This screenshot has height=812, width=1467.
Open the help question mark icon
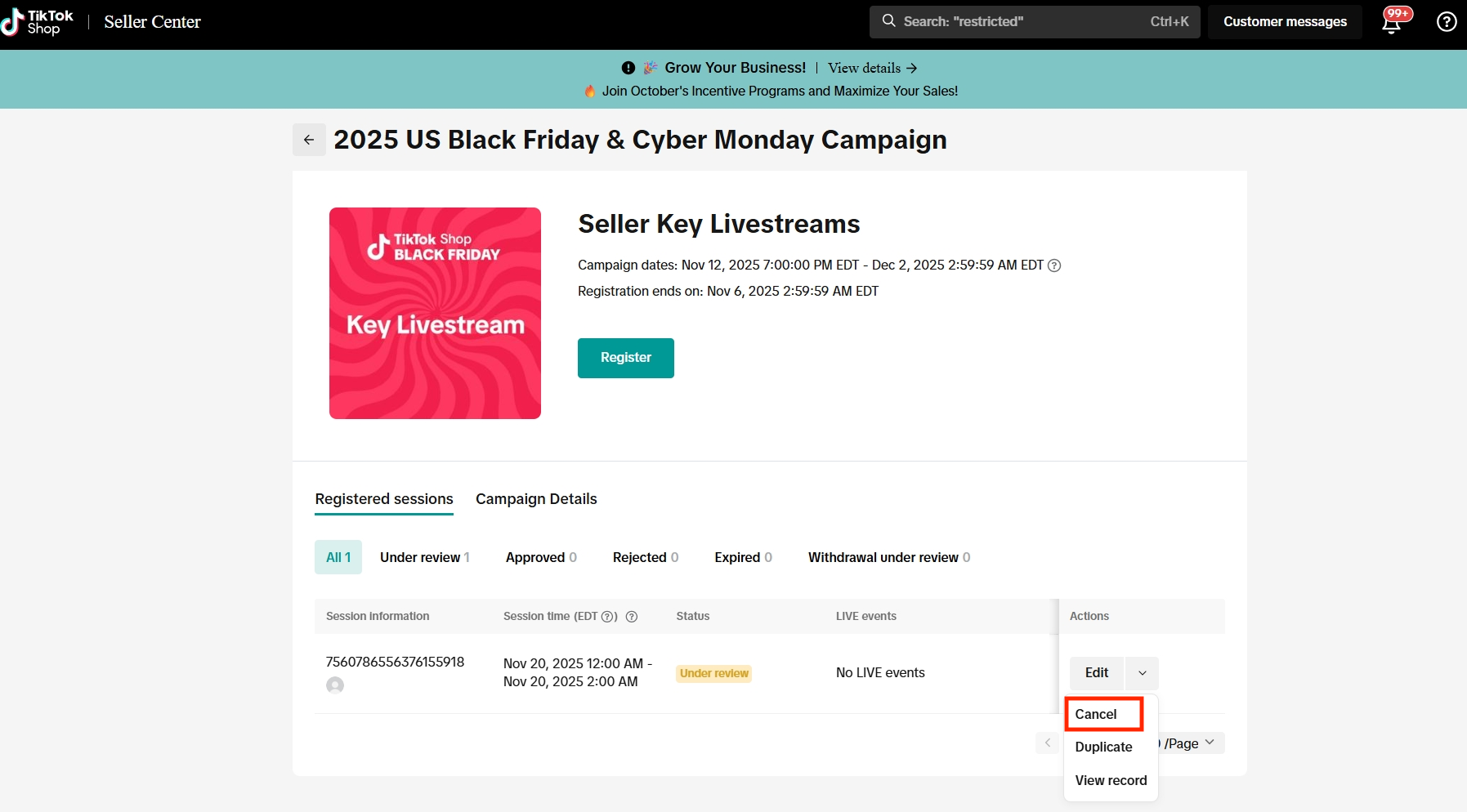(x=1447, y=22)
